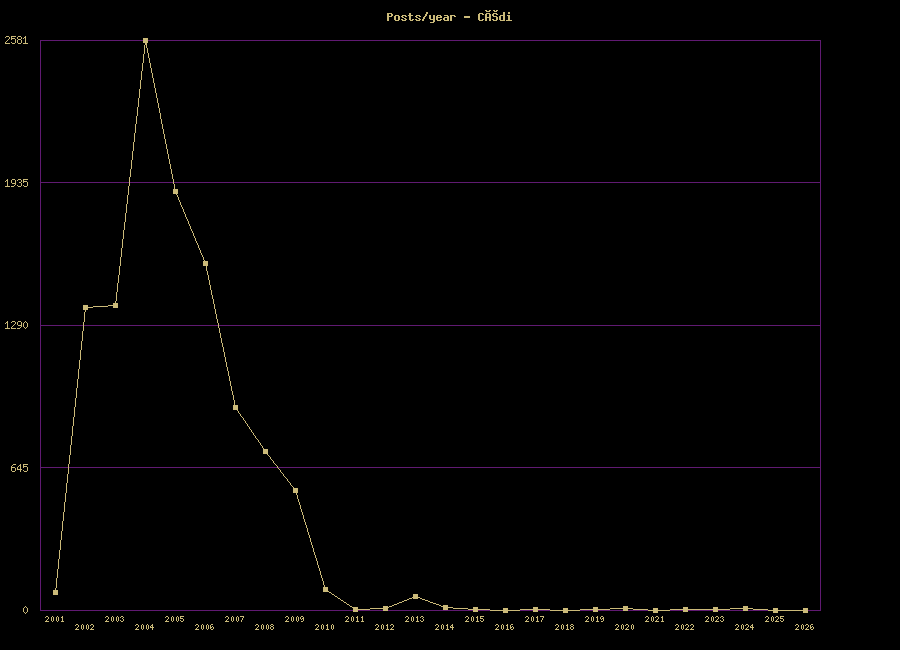The image size is (900, 650).
Task: Click the data marker for 2008
Action: pos(265,452)
